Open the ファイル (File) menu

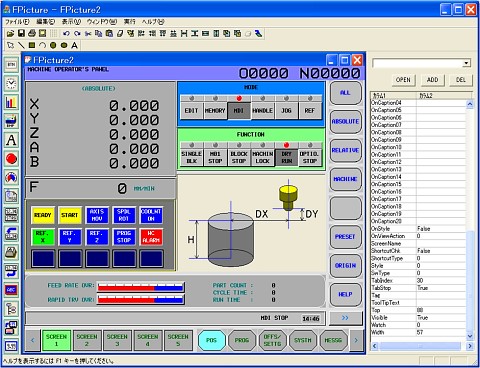pos(17,22)
